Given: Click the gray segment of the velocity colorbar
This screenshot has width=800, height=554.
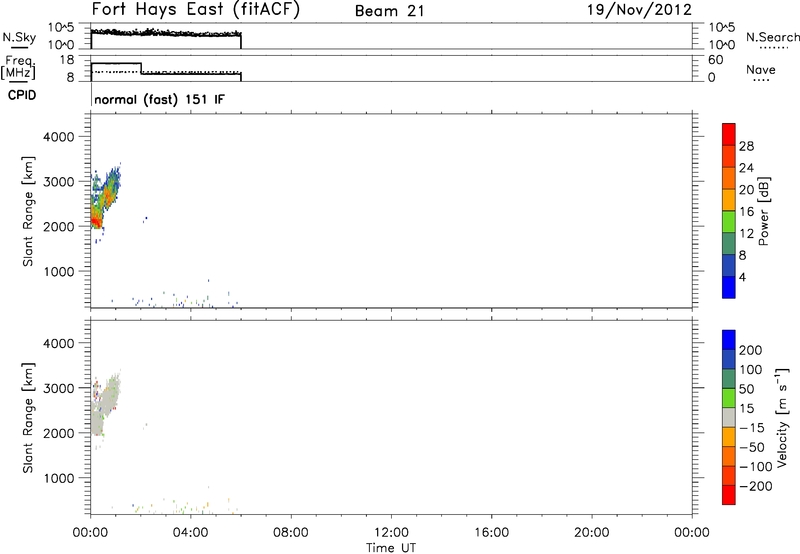Looking at the screenshot, I should click(729, 418).
